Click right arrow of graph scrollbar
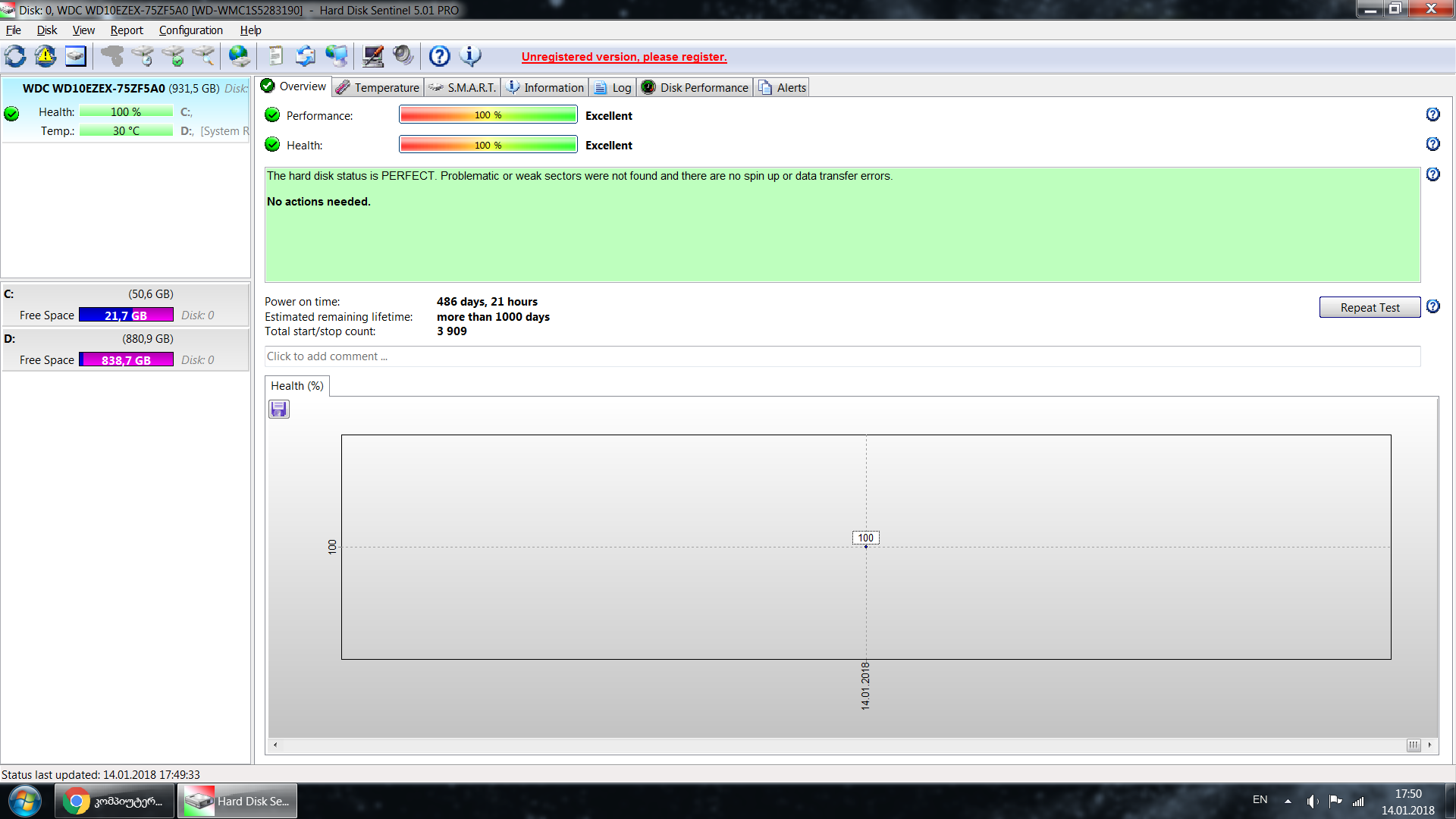Screen dimensions: 1456x819 [1429, 745]
